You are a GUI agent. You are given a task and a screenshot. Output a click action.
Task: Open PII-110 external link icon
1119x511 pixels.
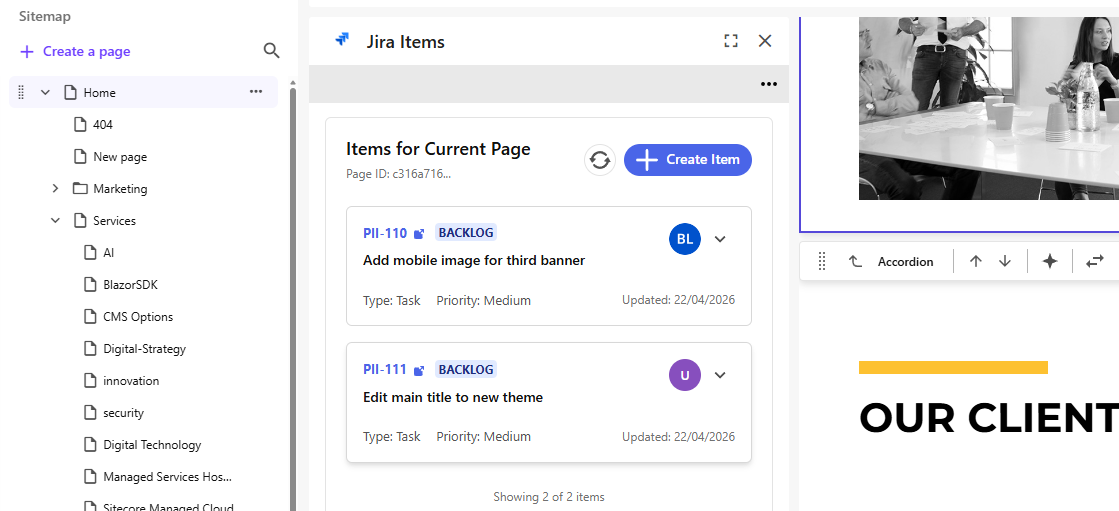click(419, 234)
